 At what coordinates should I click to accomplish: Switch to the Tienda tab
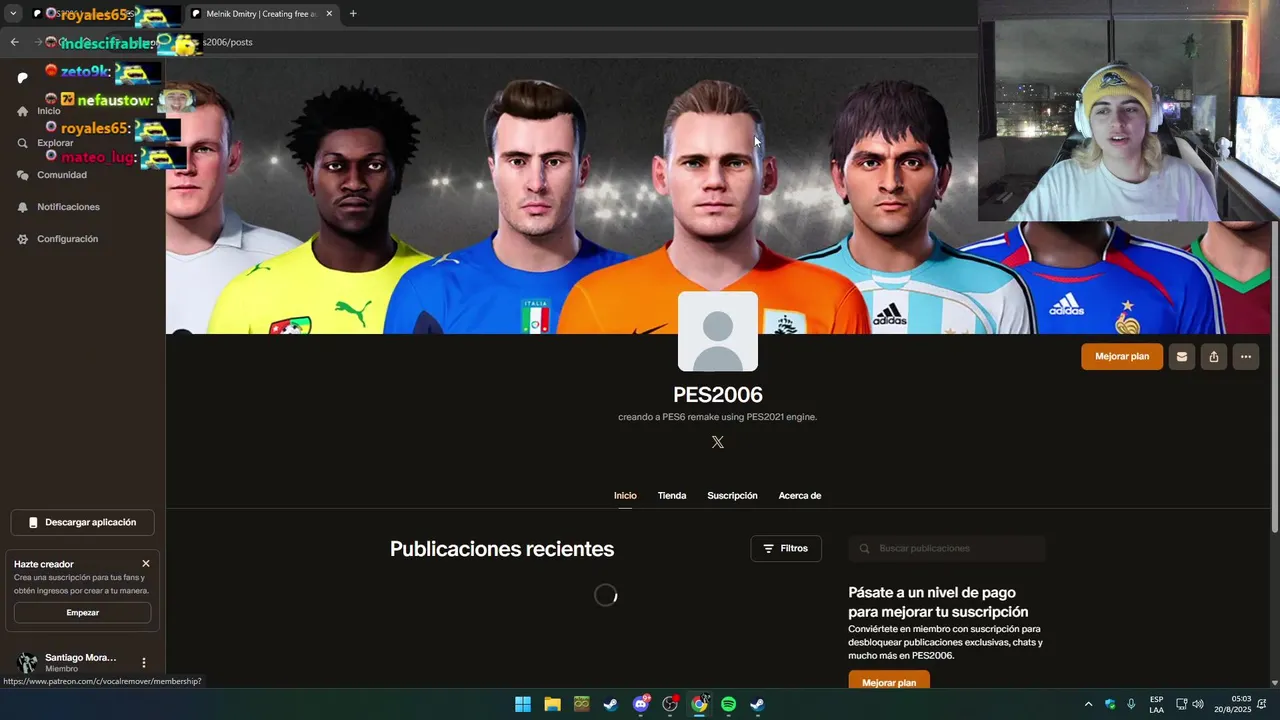click(672, 496)
